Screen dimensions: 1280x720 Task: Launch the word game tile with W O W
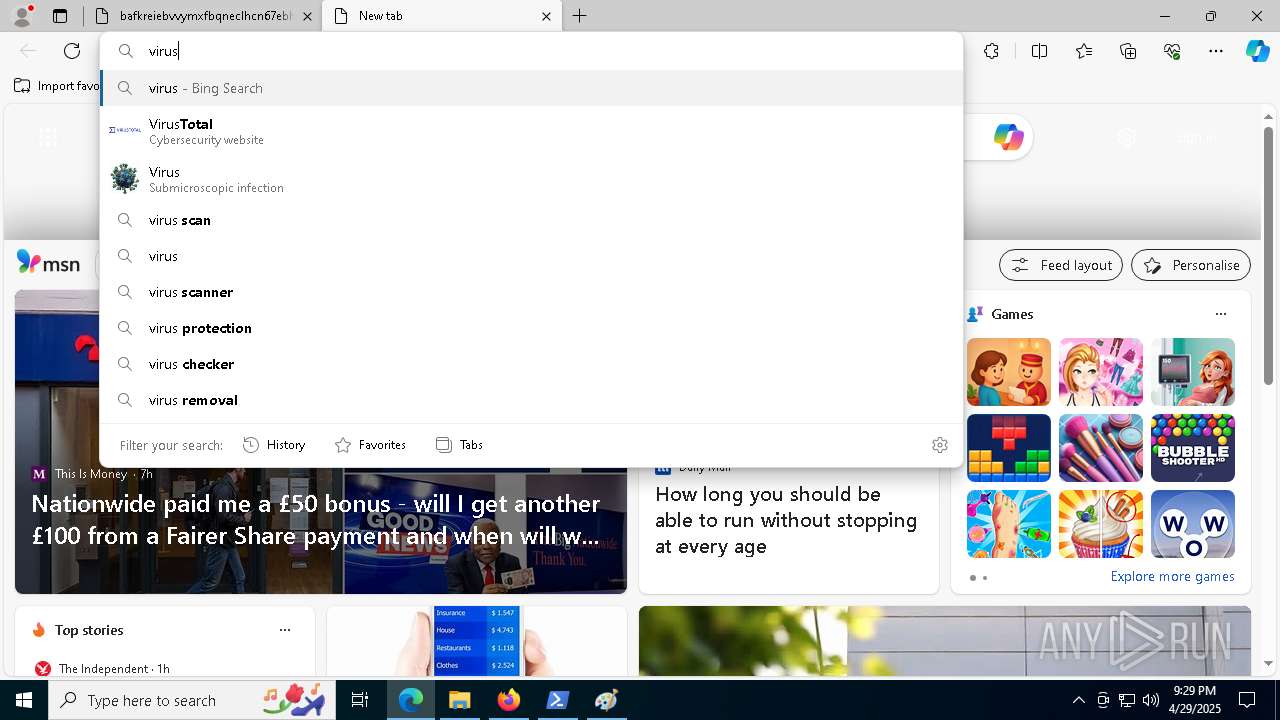(x=1192, y=524)
